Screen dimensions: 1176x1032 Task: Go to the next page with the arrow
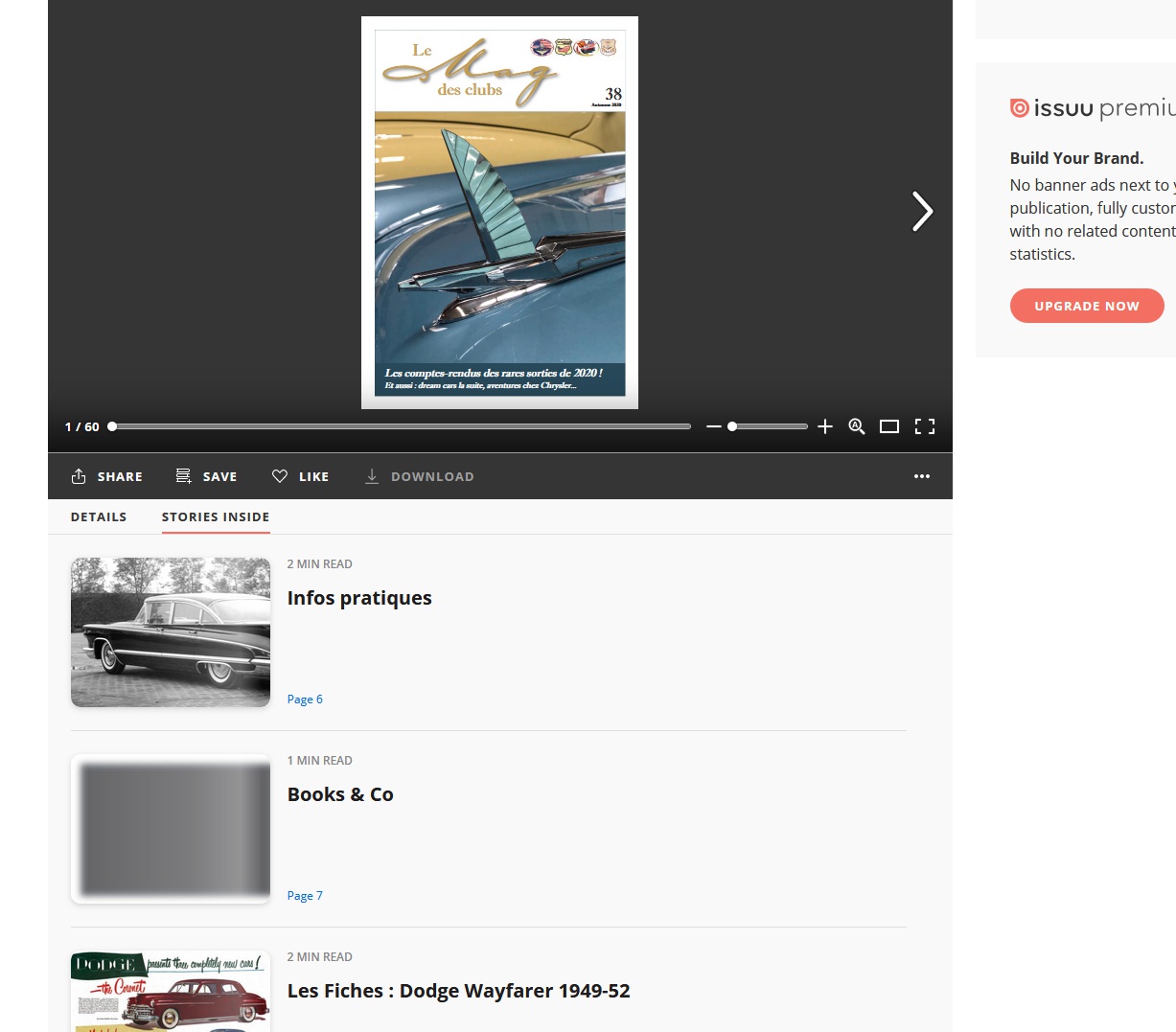click(922, 212)
